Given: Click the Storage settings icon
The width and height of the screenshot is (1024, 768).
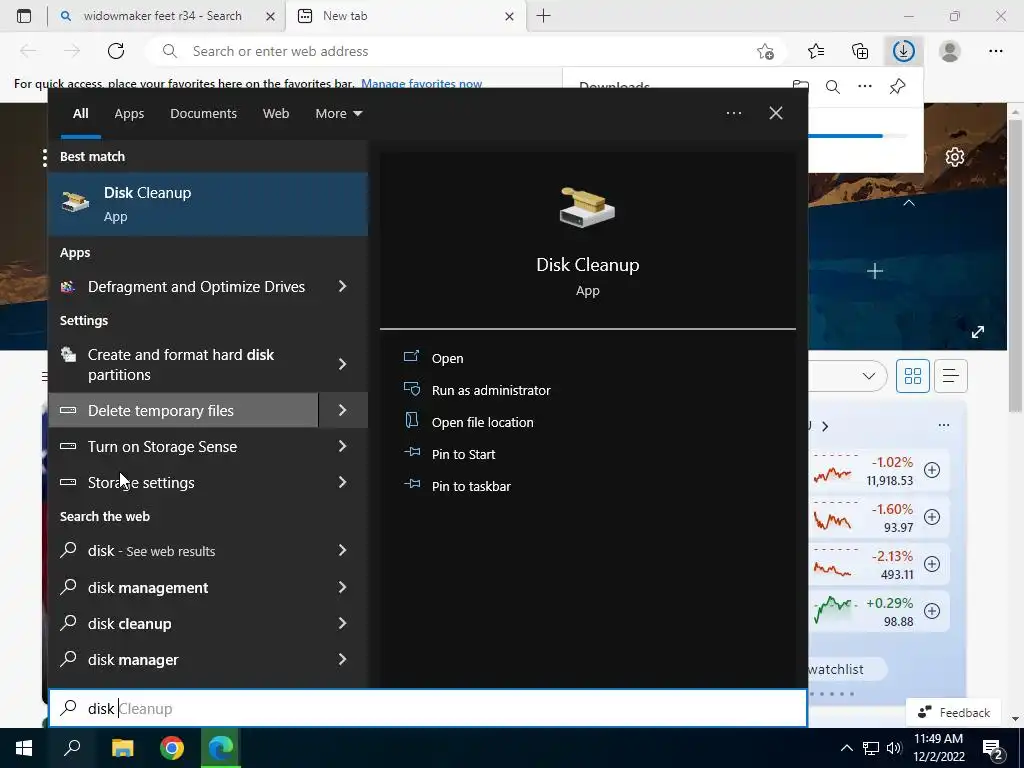Looking at the screenshot, I should click(68, 482).
